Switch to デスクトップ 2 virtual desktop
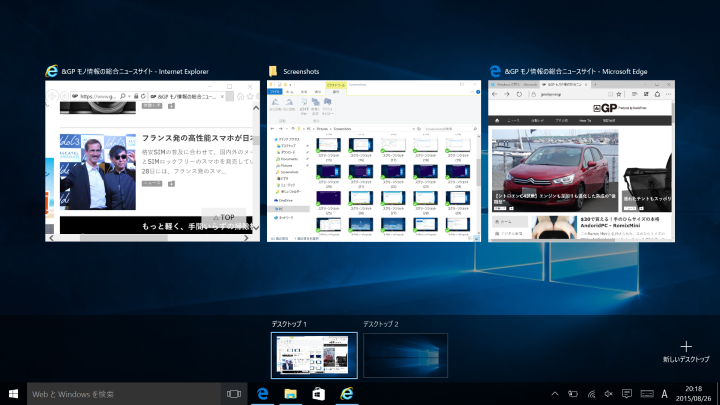720x405 pixels. pyautogui.click(x=405, y=354)
